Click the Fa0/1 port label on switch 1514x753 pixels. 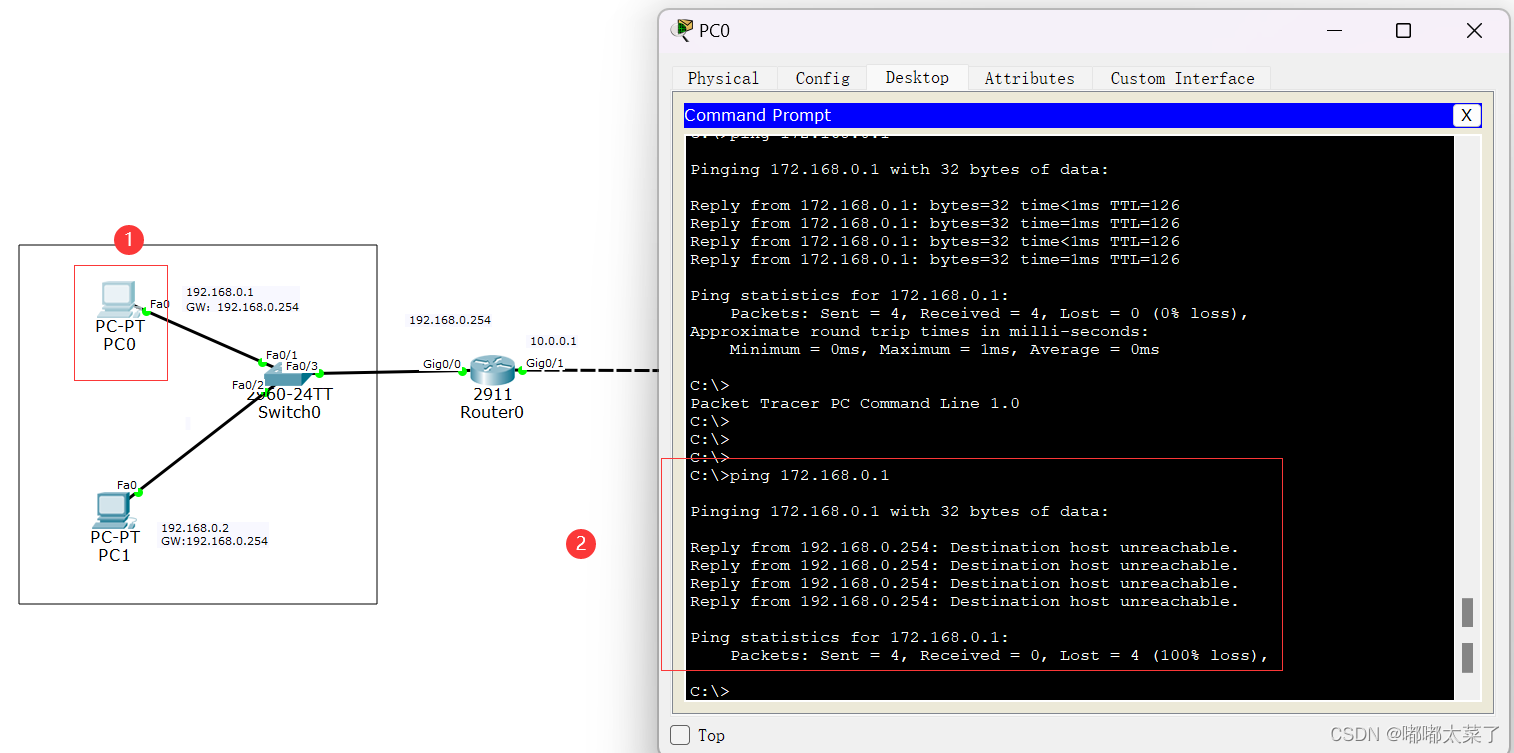click(282, 355)
